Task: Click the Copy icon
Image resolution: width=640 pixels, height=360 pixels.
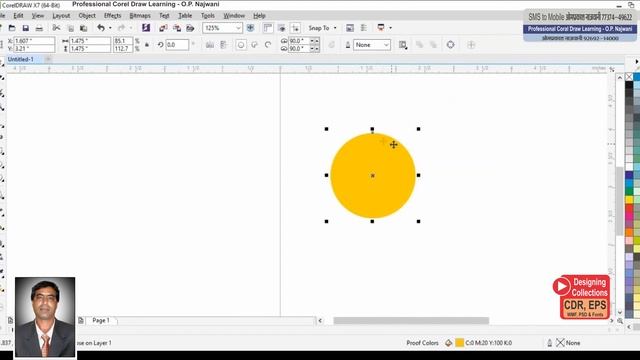Action: (70, 28)
